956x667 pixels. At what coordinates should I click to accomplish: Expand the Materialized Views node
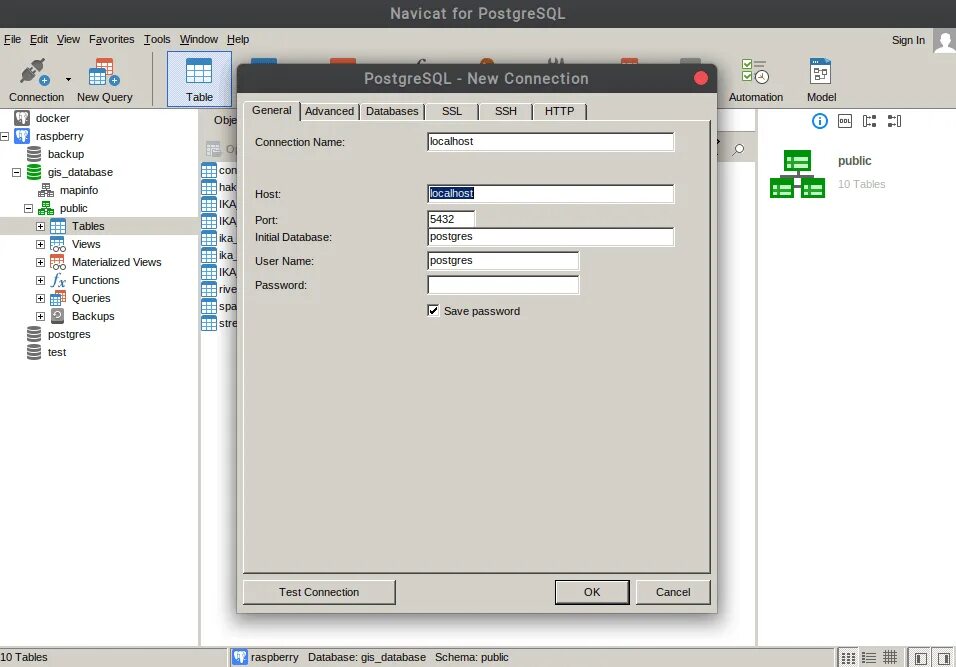tap(40, 262)
